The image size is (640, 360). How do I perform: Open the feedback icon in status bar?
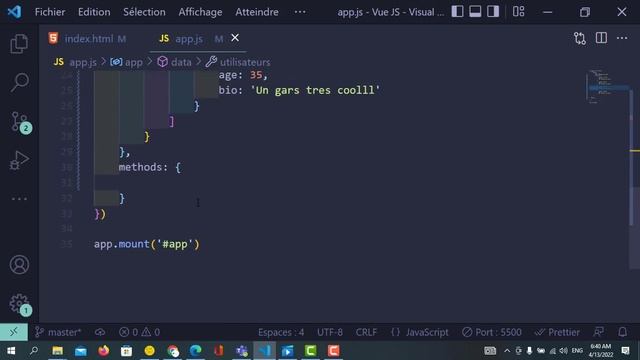click(x=599, y=332)
